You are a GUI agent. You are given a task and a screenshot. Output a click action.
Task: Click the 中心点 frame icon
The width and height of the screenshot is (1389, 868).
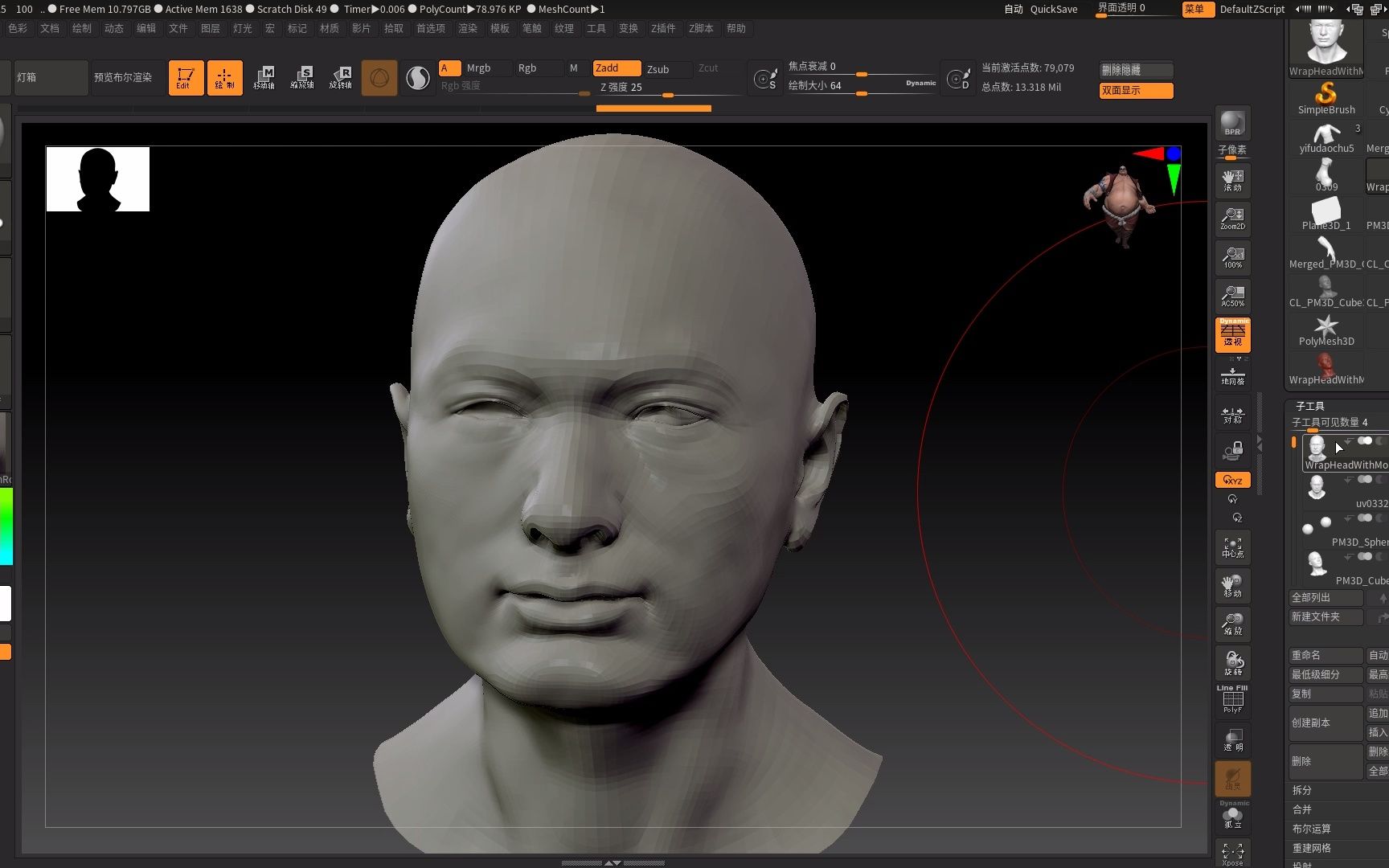(1232, 547)
